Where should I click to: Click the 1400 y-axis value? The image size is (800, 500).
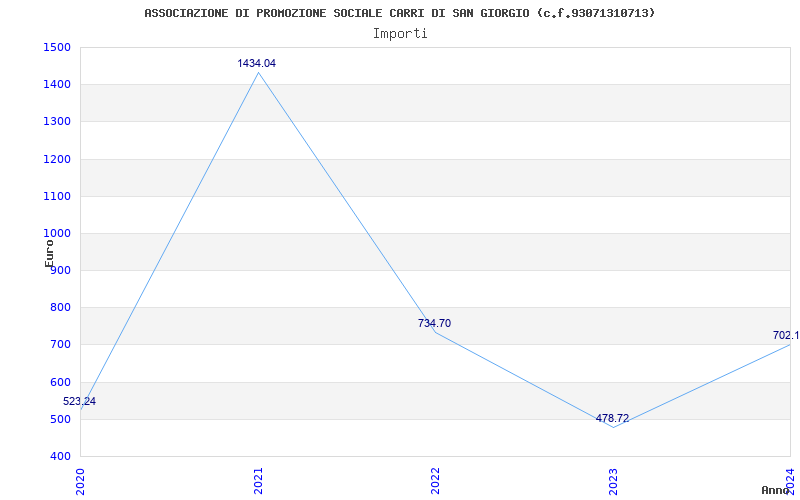(57, 85)
